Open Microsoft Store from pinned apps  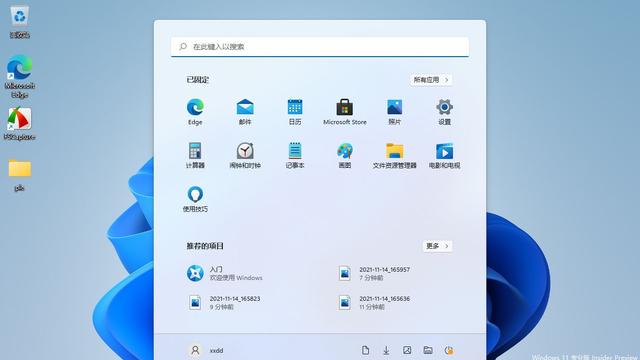pos(344,111)
